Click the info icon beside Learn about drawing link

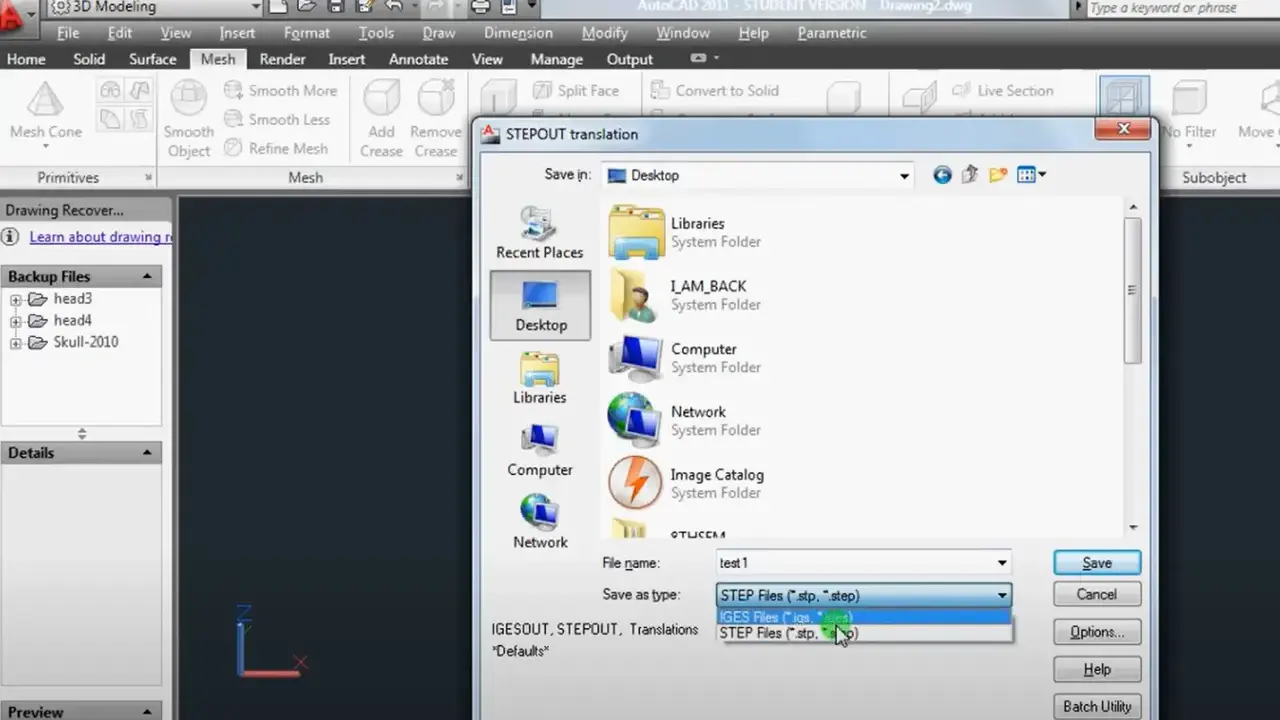tap(9, 237)
